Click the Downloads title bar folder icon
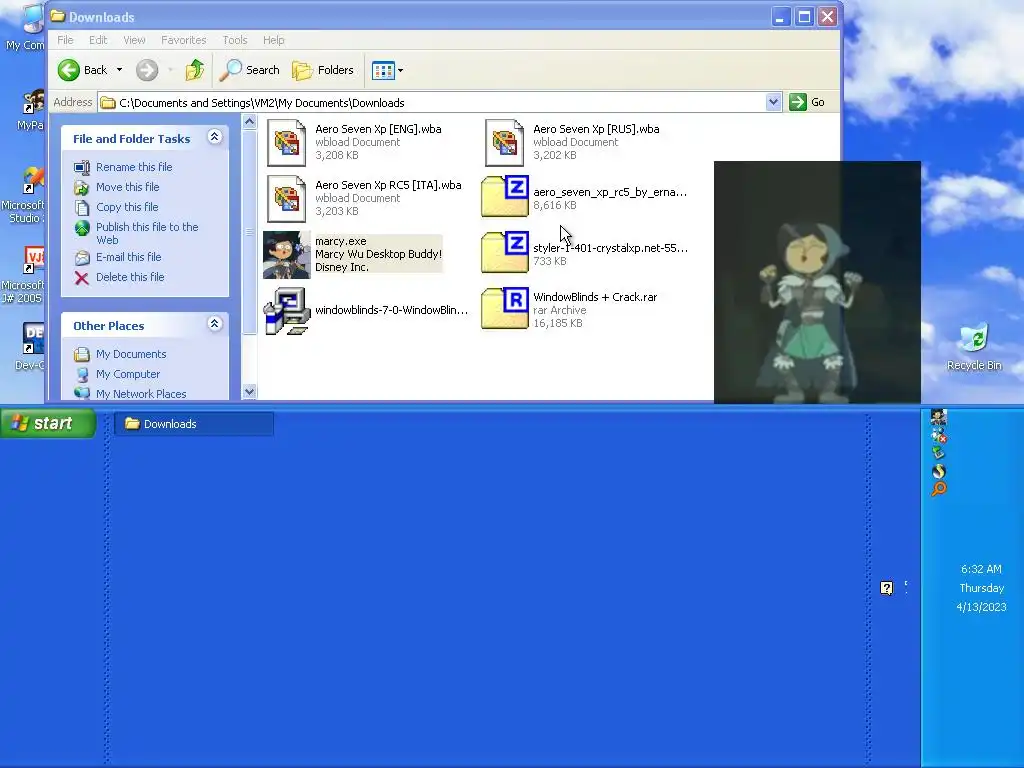Screen dimensions: 1024x768 [x=57, y=16]
